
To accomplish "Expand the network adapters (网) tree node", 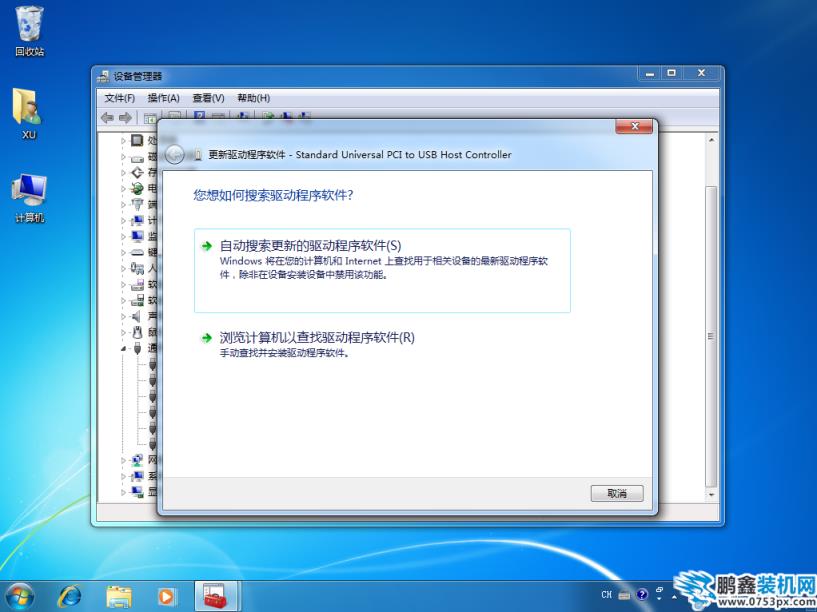I will coord(123,460).
